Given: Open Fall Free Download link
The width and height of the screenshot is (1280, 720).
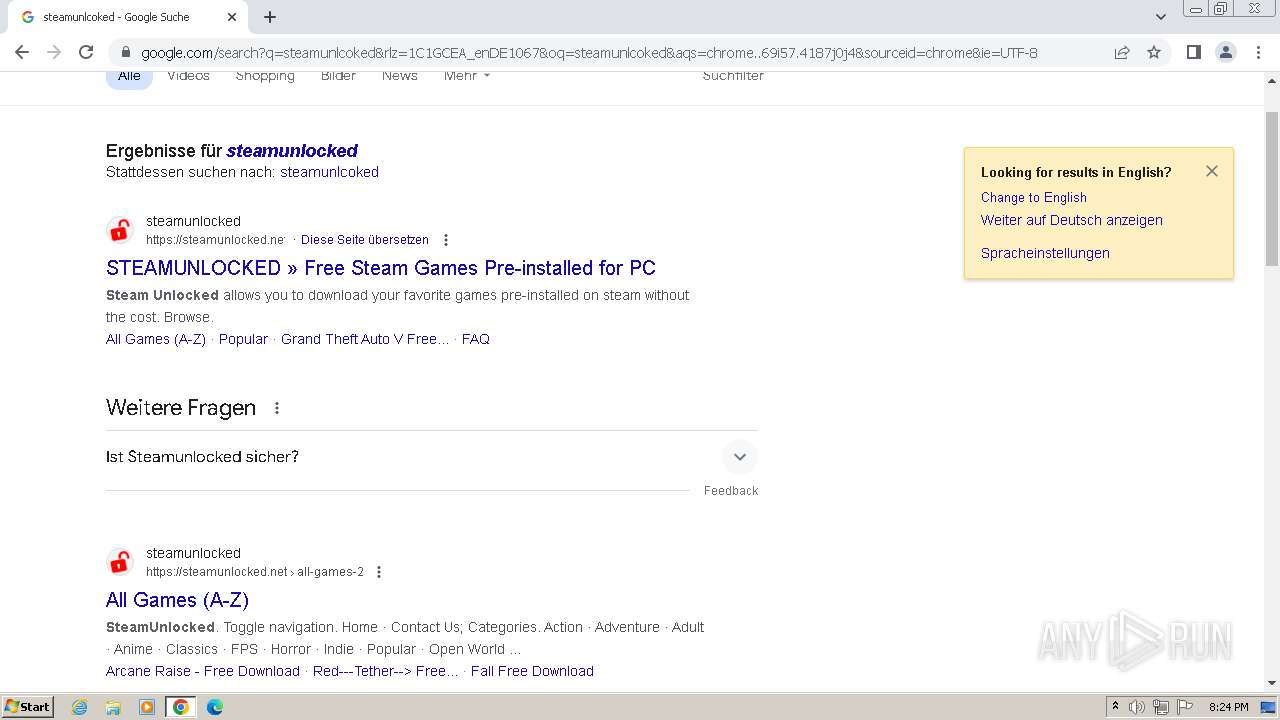Looking at the screenshot, I should pos(532,671).
